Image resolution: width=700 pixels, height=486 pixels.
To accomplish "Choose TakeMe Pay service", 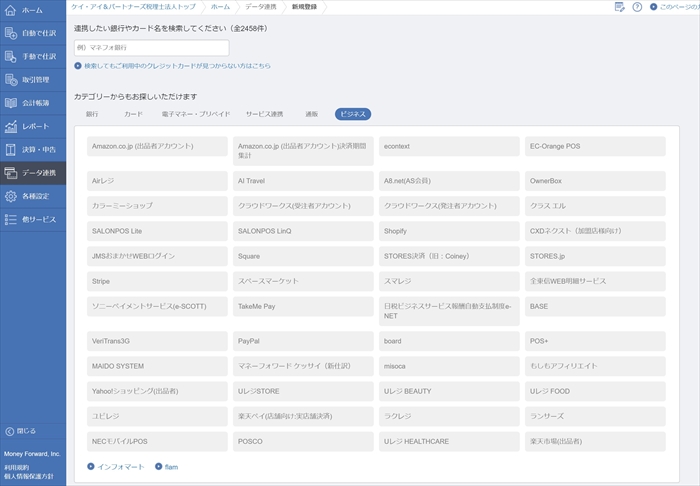I will click(303, 307).
